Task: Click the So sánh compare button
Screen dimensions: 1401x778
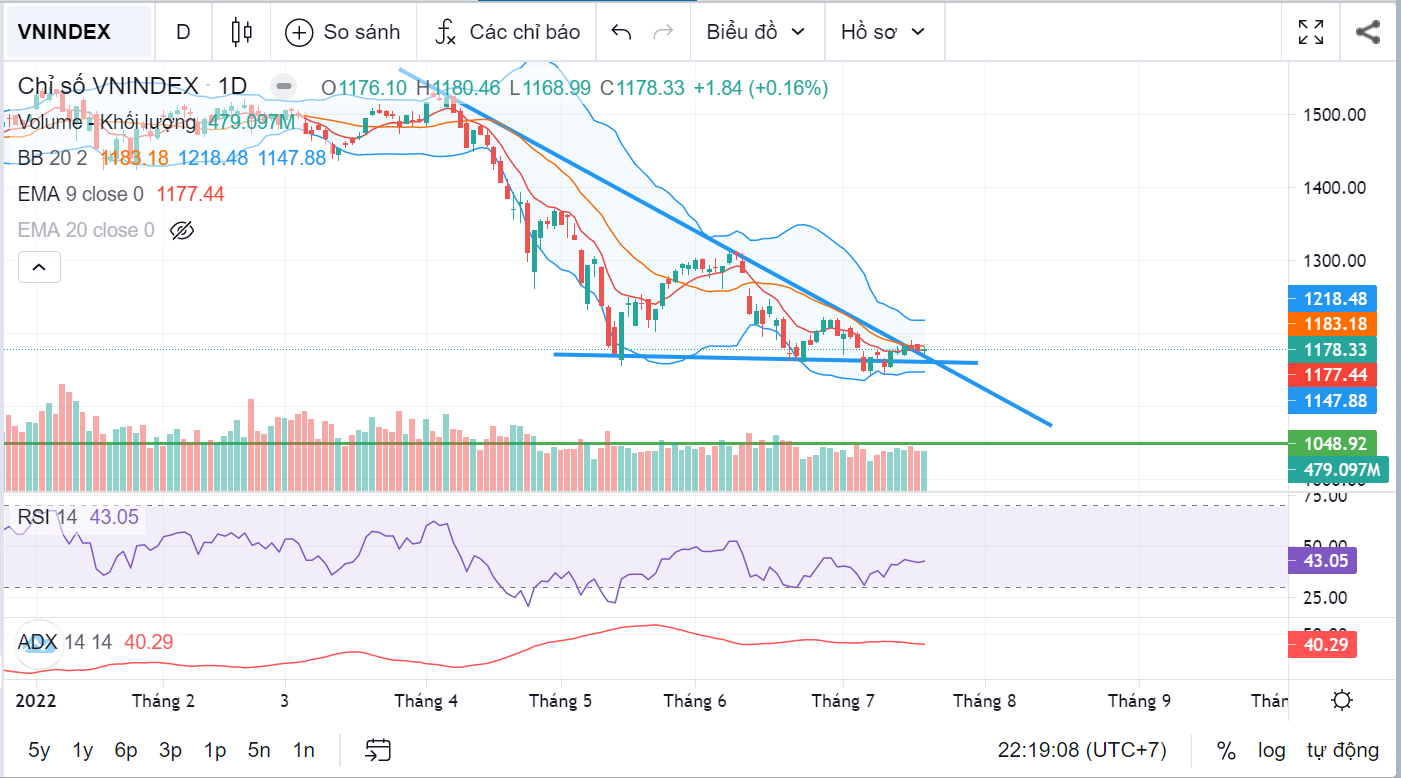Action: (x=343, y=32)
